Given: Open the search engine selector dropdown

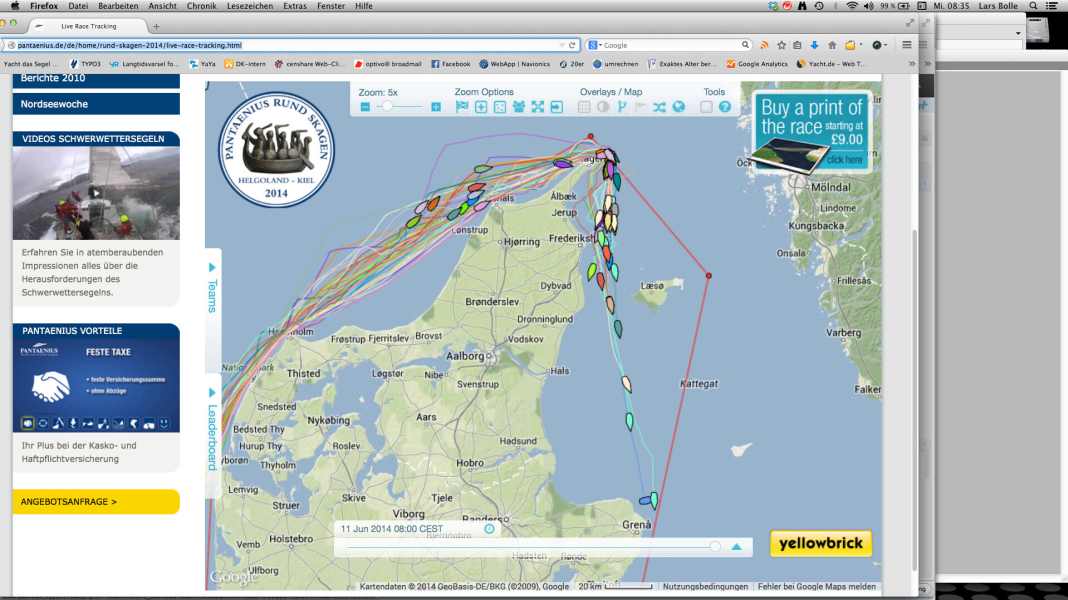Looking at the screenshot, I should click(595, 45).
